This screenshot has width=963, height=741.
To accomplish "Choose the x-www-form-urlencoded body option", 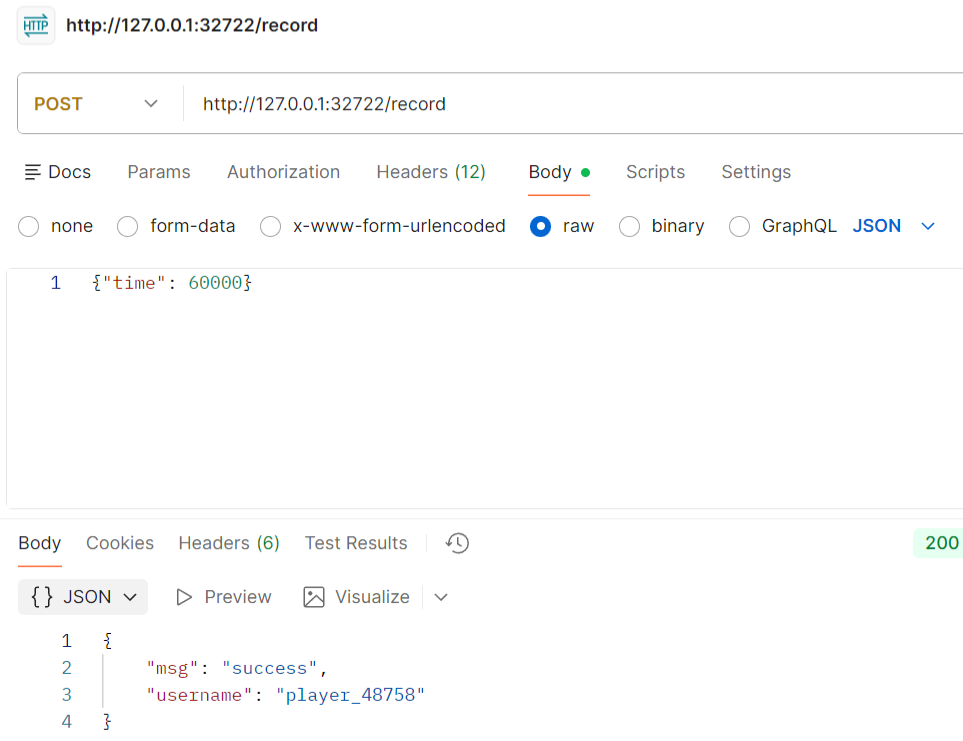I will pos(270,226).
